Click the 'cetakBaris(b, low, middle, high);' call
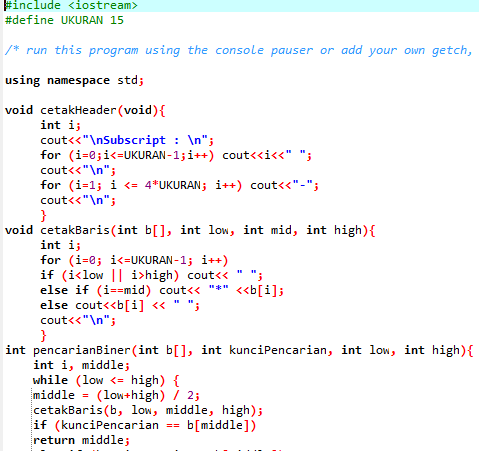This screenshot has width=479, height=451. [148, 410]
